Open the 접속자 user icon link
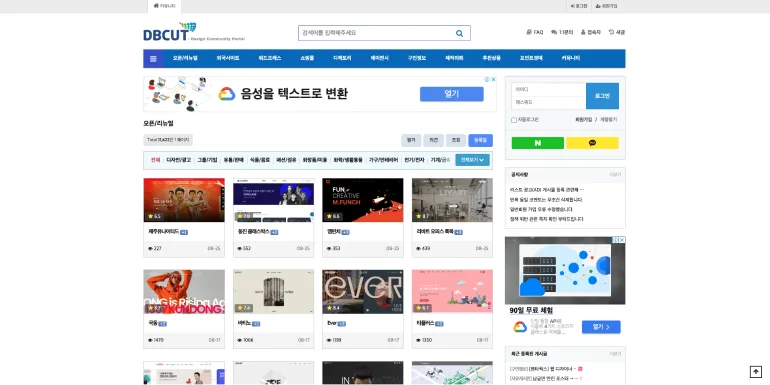The width and height of the screenshot is (770, 385). click(590, 32)
